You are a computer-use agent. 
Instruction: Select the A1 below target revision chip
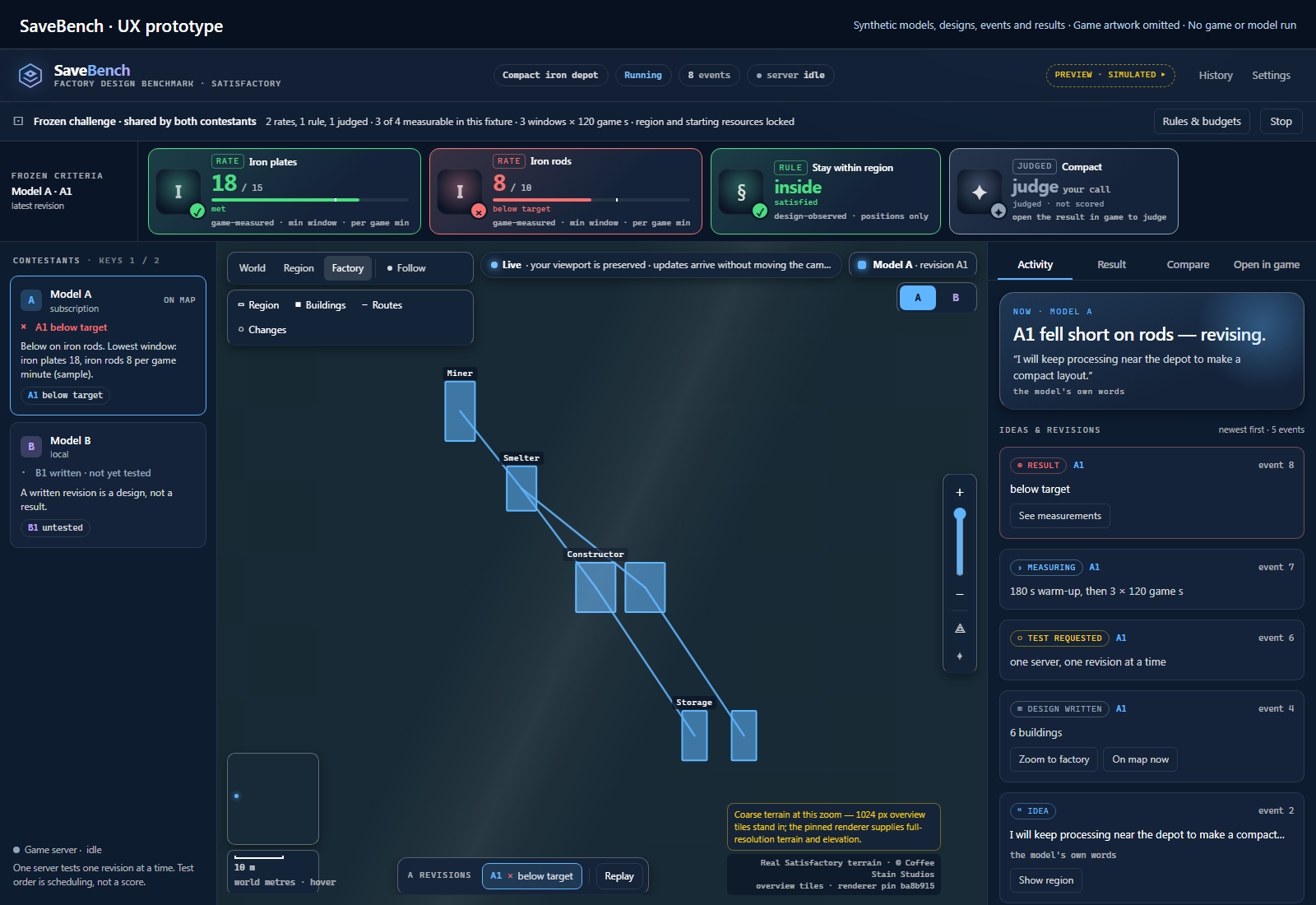tap(532, 876)
